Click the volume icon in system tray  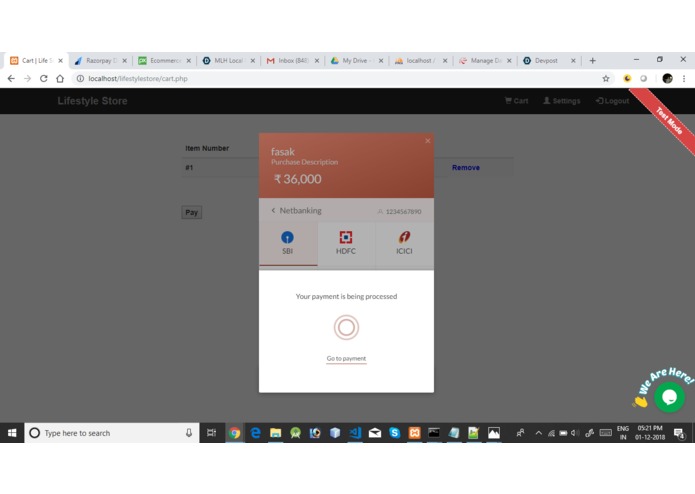pos(575,433)
